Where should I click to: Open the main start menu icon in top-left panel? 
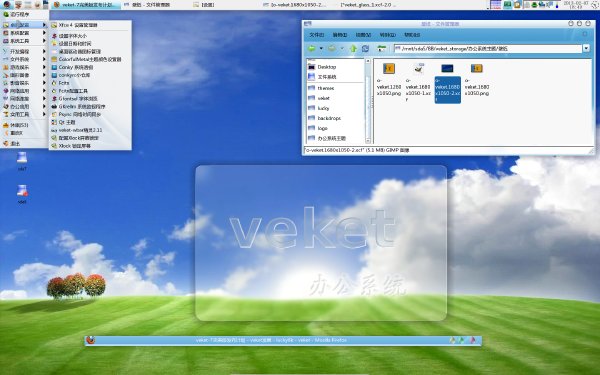point(7,5)
